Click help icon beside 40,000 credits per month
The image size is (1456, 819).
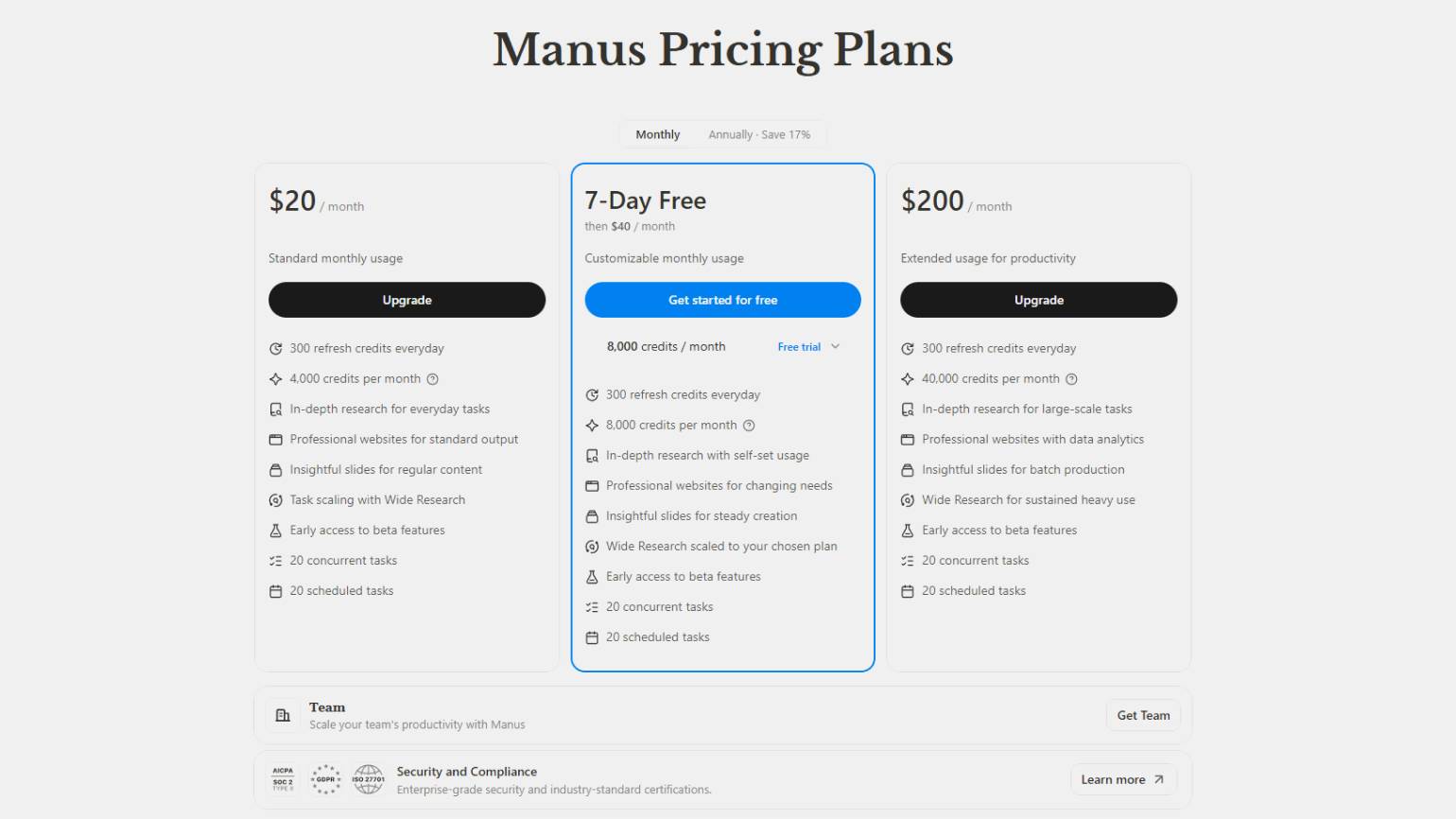click(x=1071, y=379)
